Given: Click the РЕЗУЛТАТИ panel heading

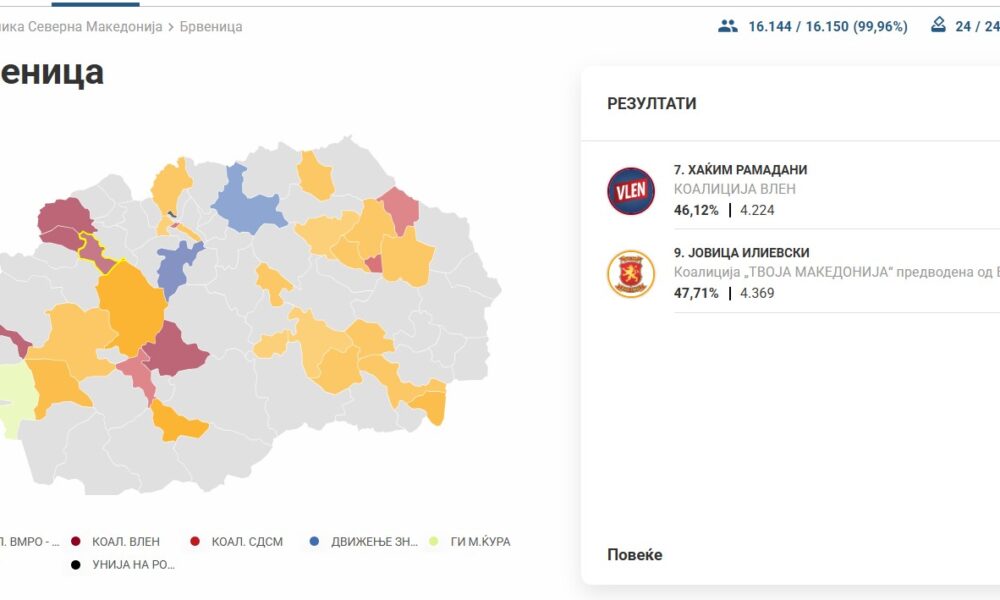Looking at the screenshot, I should coord(652,104).
